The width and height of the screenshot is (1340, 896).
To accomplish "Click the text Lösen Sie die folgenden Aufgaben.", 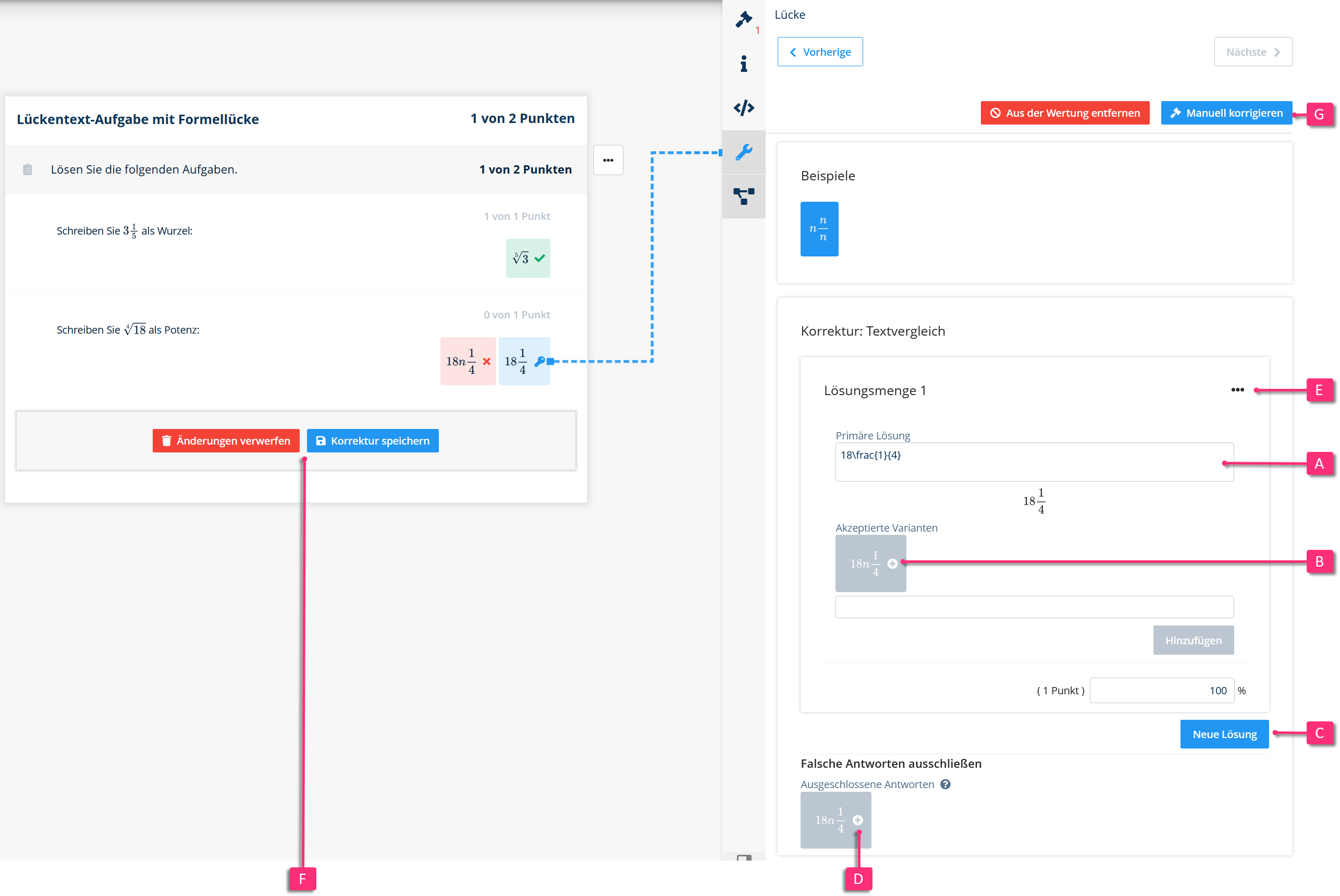I will click(x=144, y=170).
